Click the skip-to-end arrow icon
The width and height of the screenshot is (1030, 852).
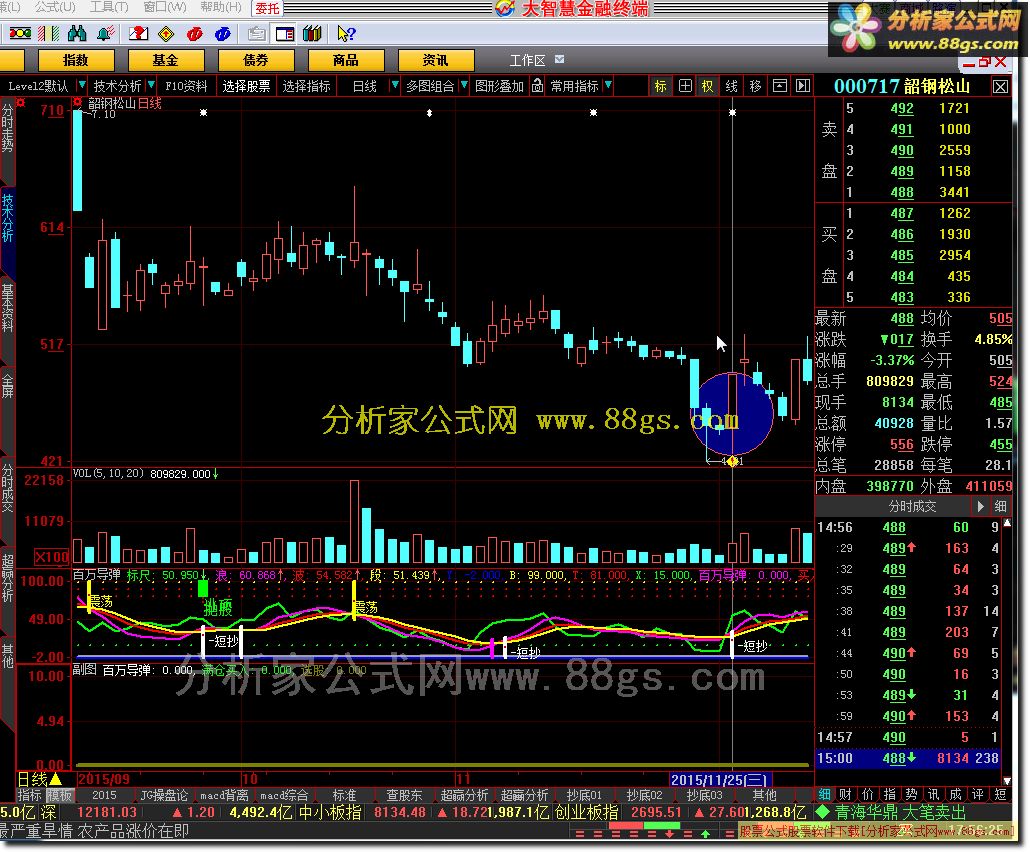point(803,86)
